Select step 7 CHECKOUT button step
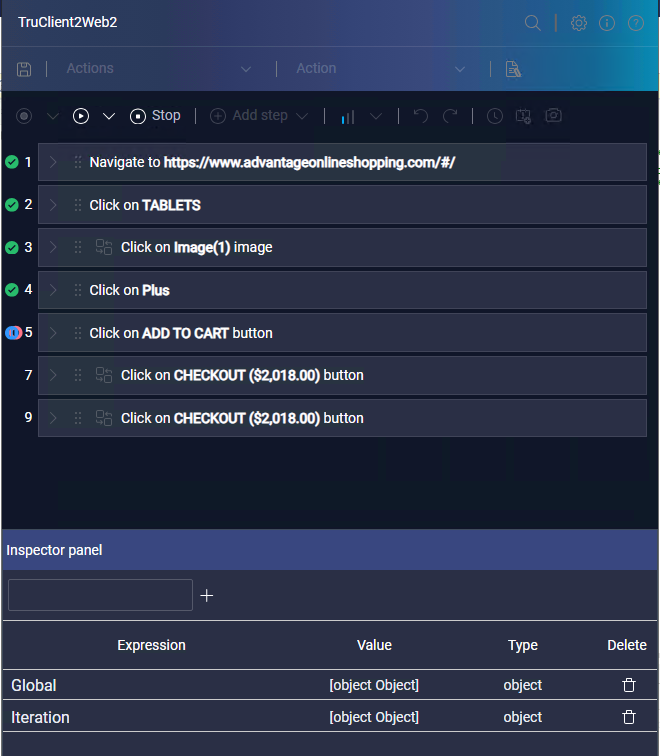660x756 pixels. [x=342, y=376]
